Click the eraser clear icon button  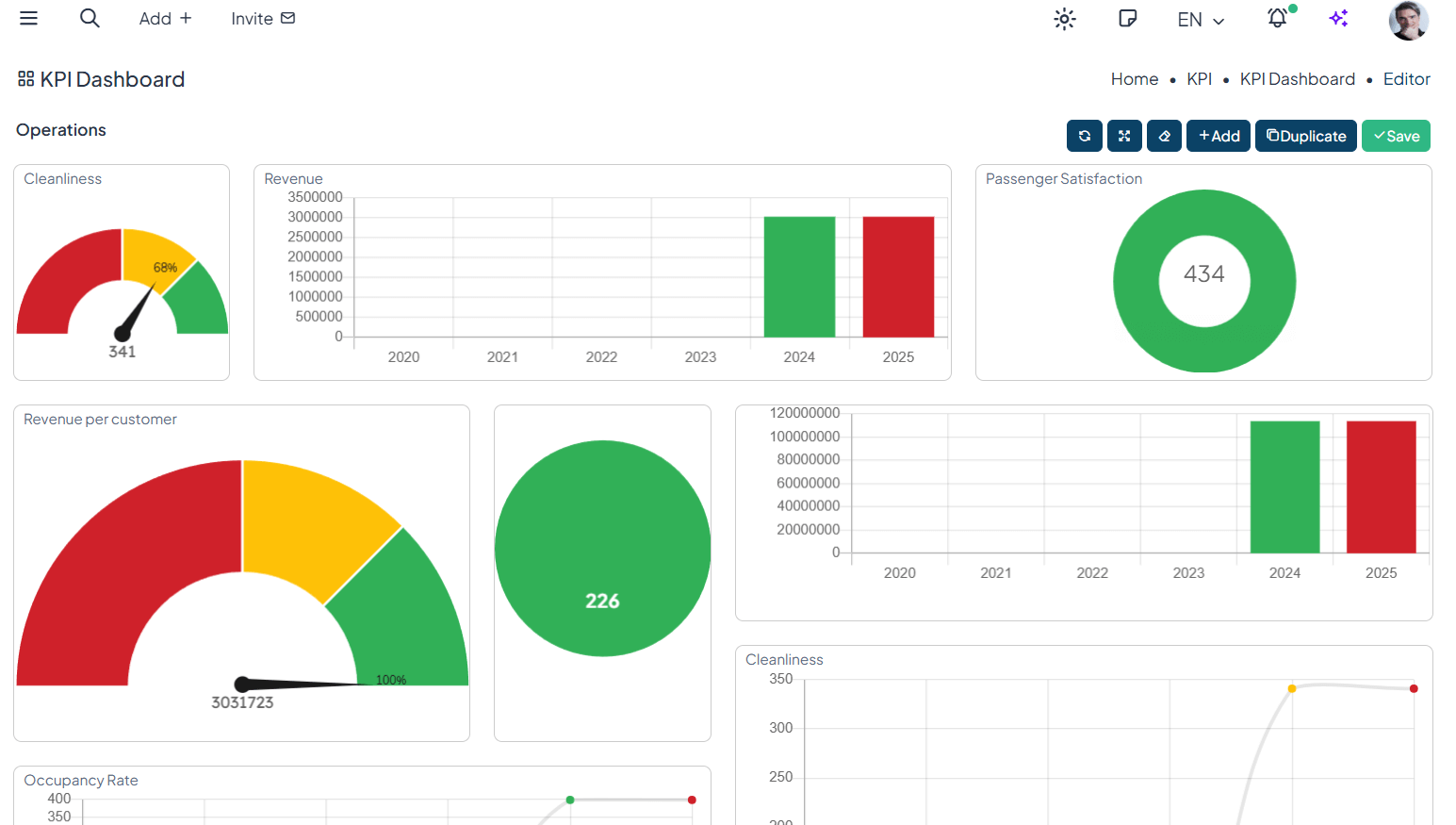tap(1164, 136)
